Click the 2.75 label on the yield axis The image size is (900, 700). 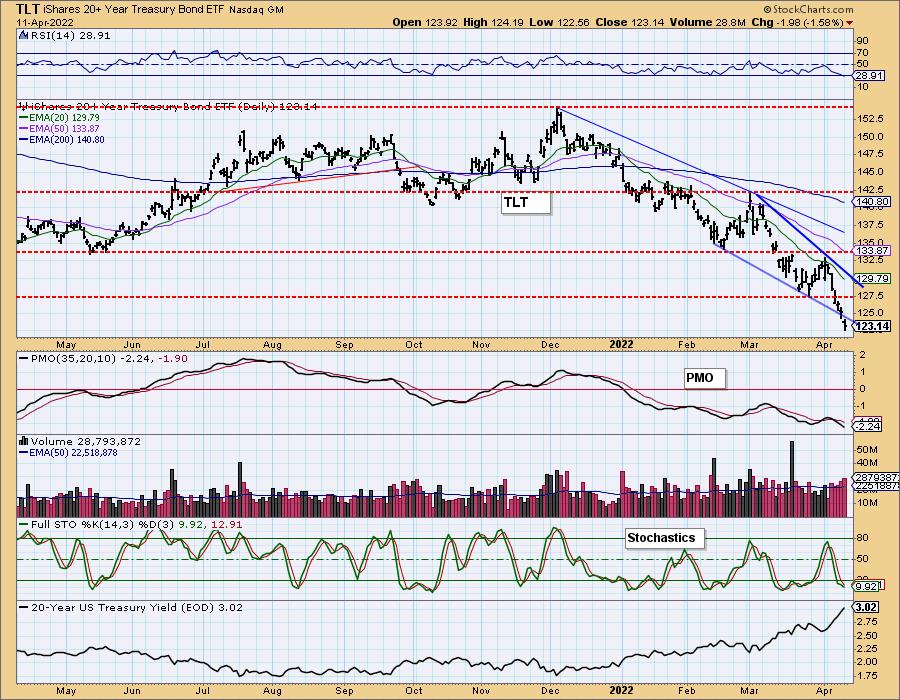868,622
